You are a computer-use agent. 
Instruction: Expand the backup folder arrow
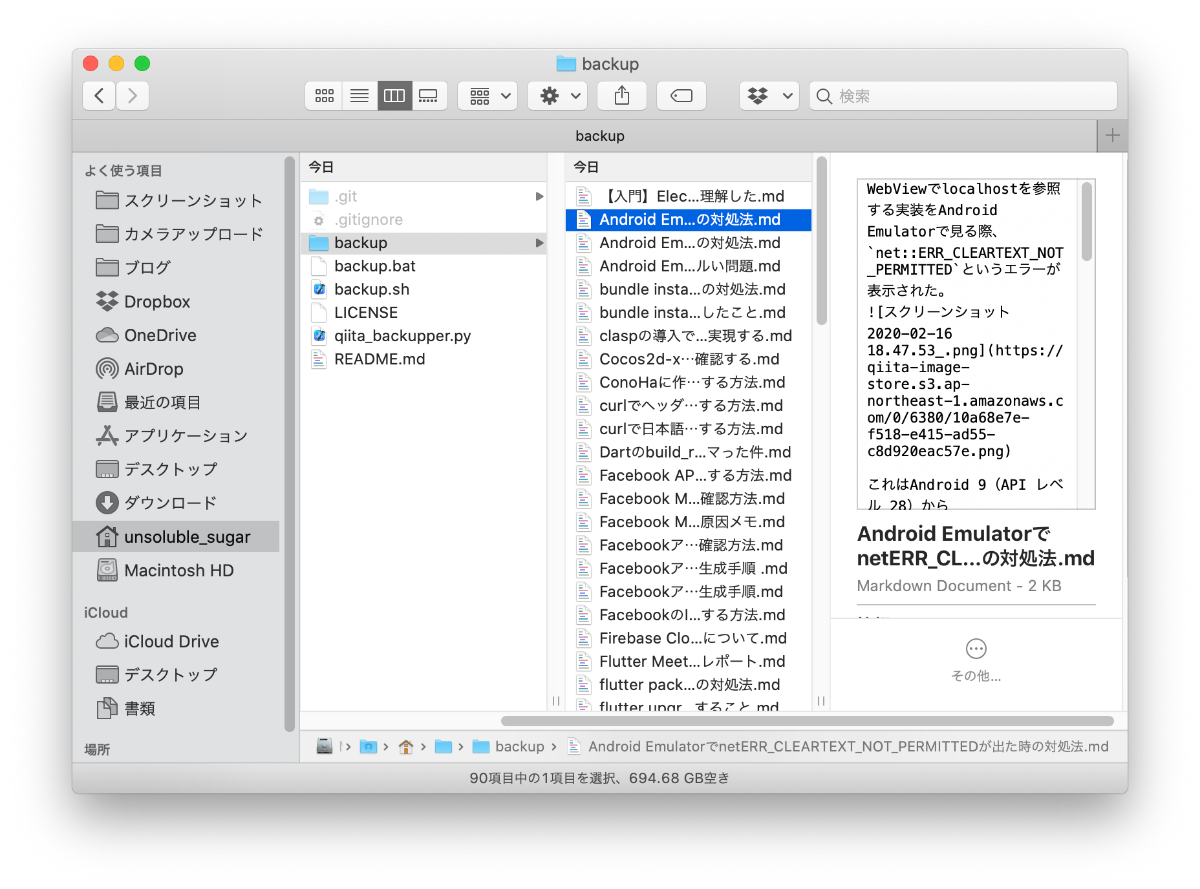pos(540,243)
